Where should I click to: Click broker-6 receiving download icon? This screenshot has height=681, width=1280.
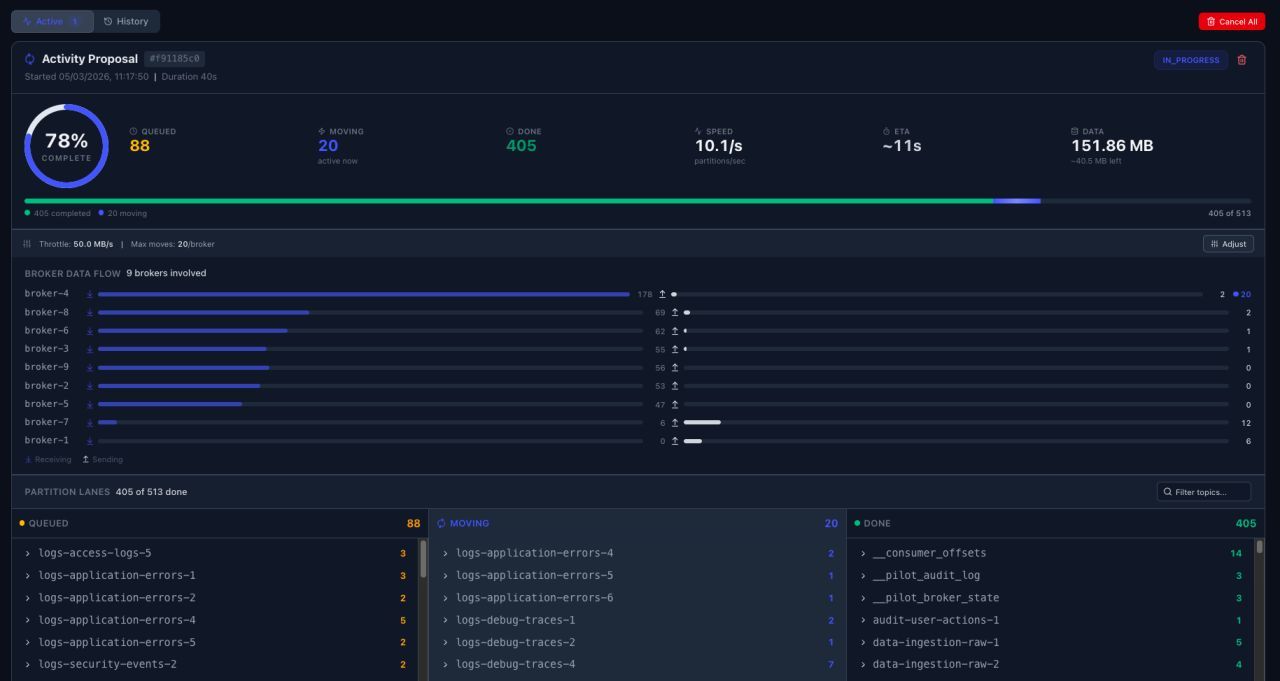tap(89, 331)
